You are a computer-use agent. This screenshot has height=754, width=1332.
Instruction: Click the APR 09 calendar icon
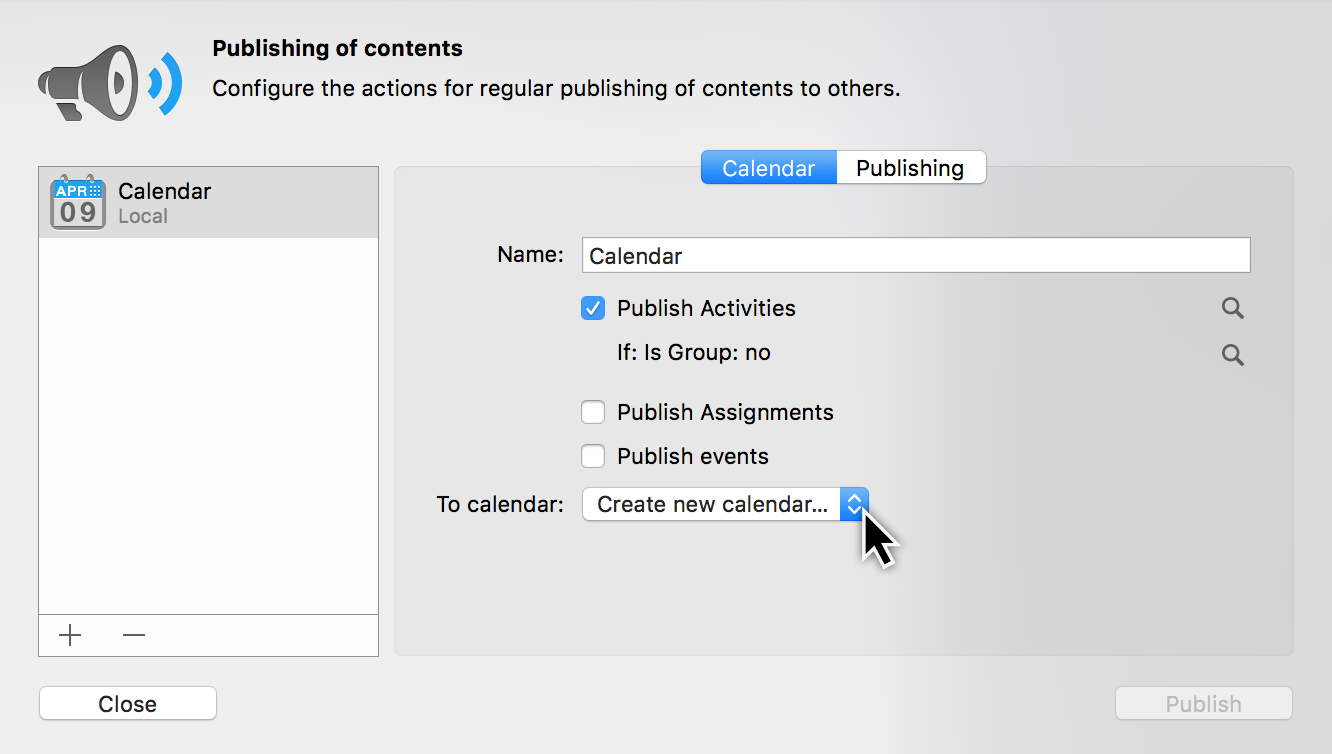click(77, 201)
